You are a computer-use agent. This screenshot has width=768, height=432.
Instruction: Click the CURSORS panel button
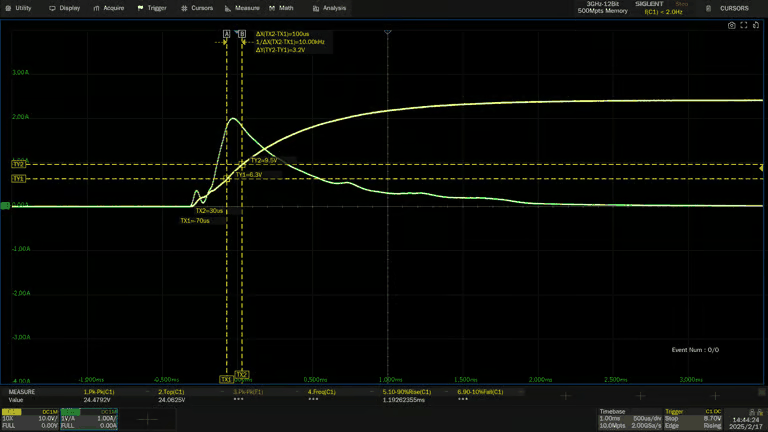coord(734,8)
